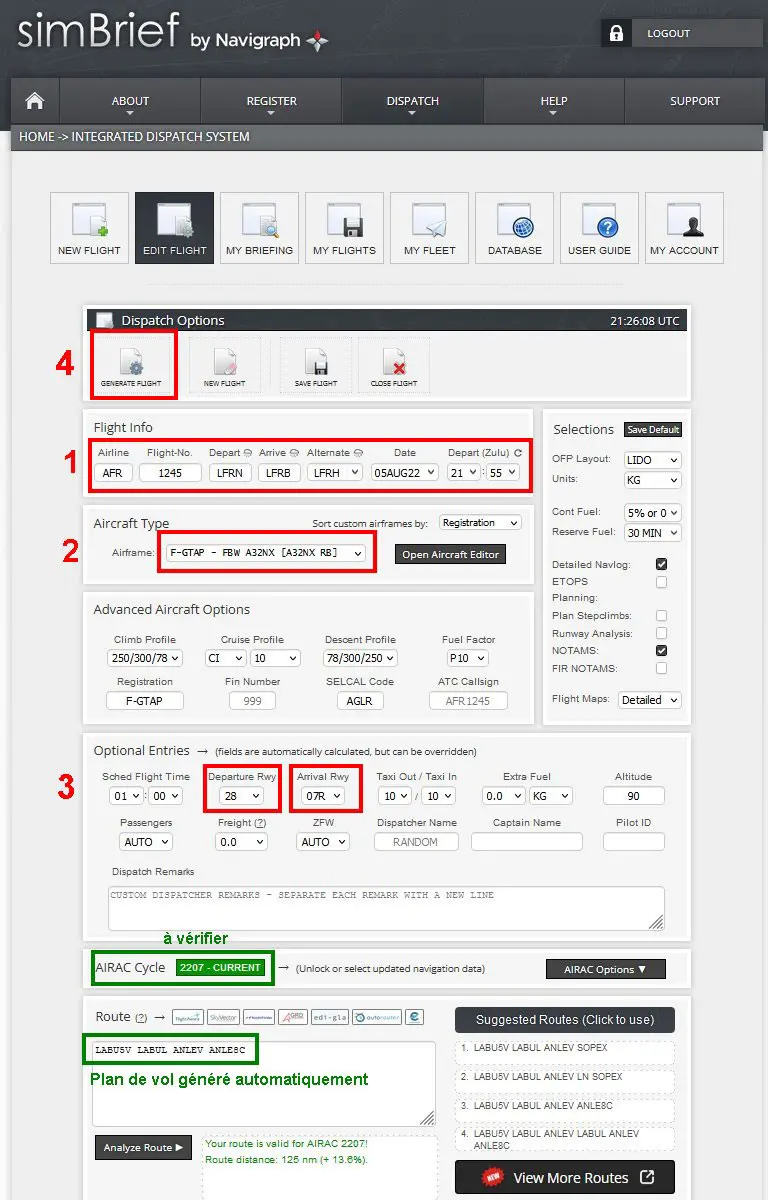Use suggested route 1 ending SOPEX
Viewport: 768px width, 1200px height.
pos(565,1053)
